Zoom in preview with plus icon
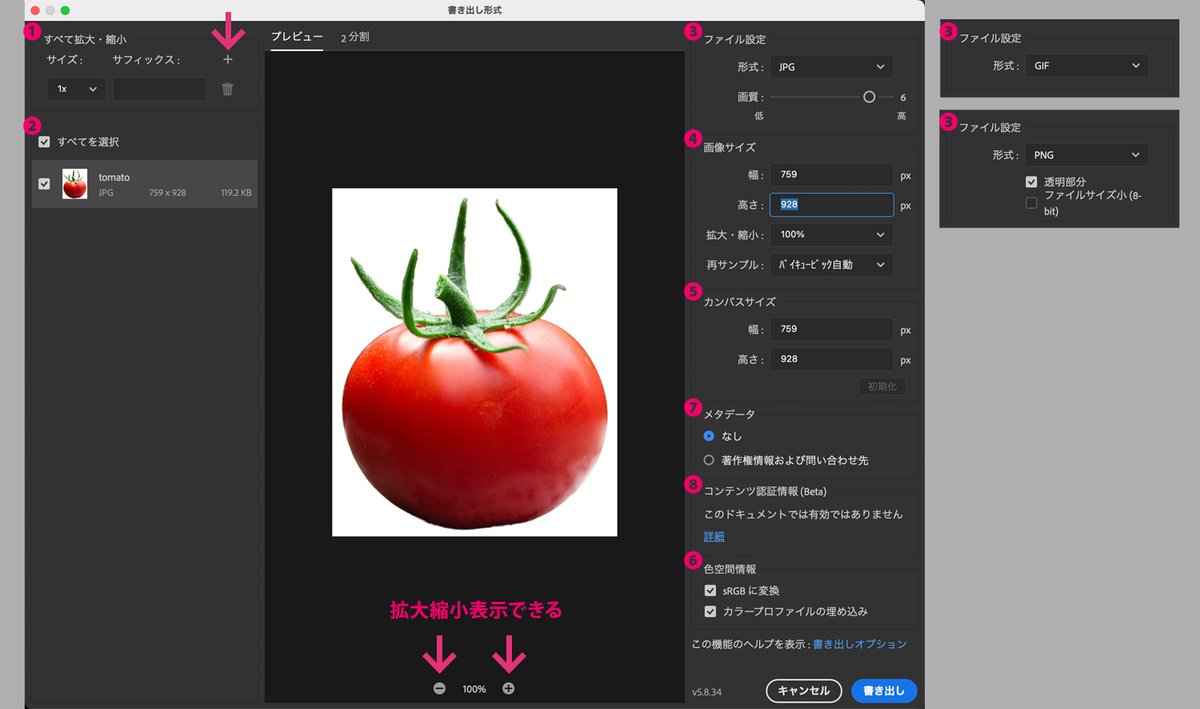The height and width of the screenshot is (709, 1200). (508, 689)
